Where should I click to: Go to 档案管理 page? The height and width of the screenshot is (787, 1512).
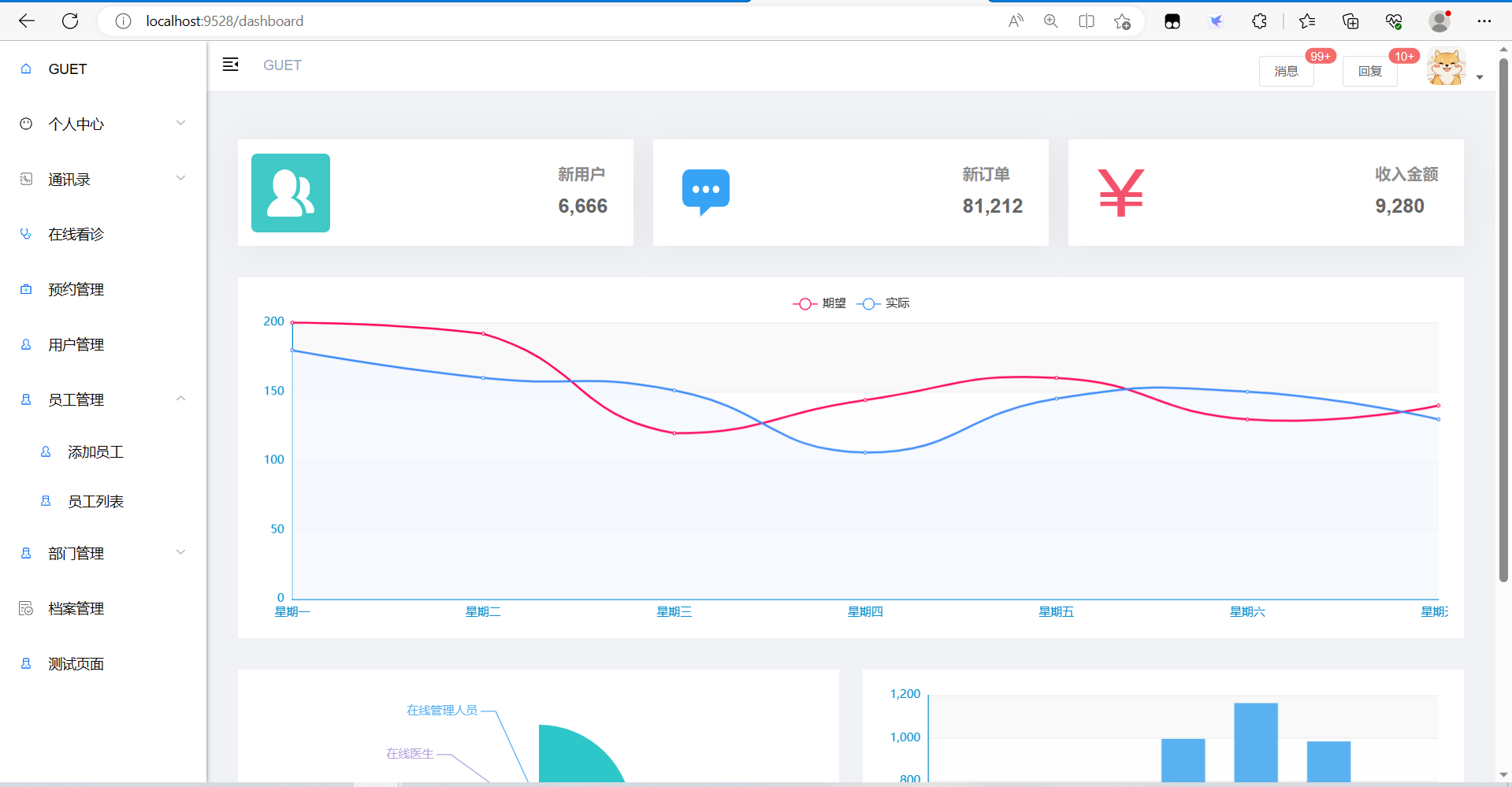103,608
